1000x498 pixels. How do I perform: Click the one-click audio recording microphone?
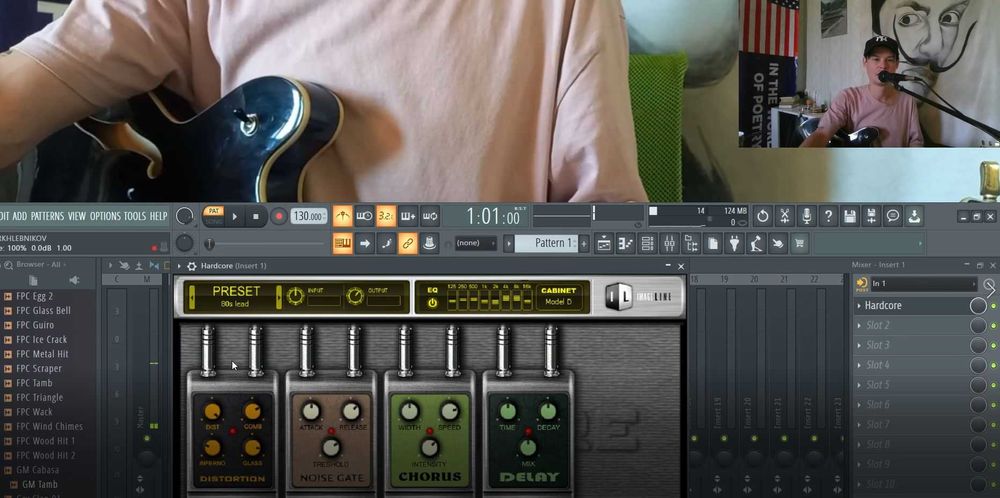[x=806, y=216]
